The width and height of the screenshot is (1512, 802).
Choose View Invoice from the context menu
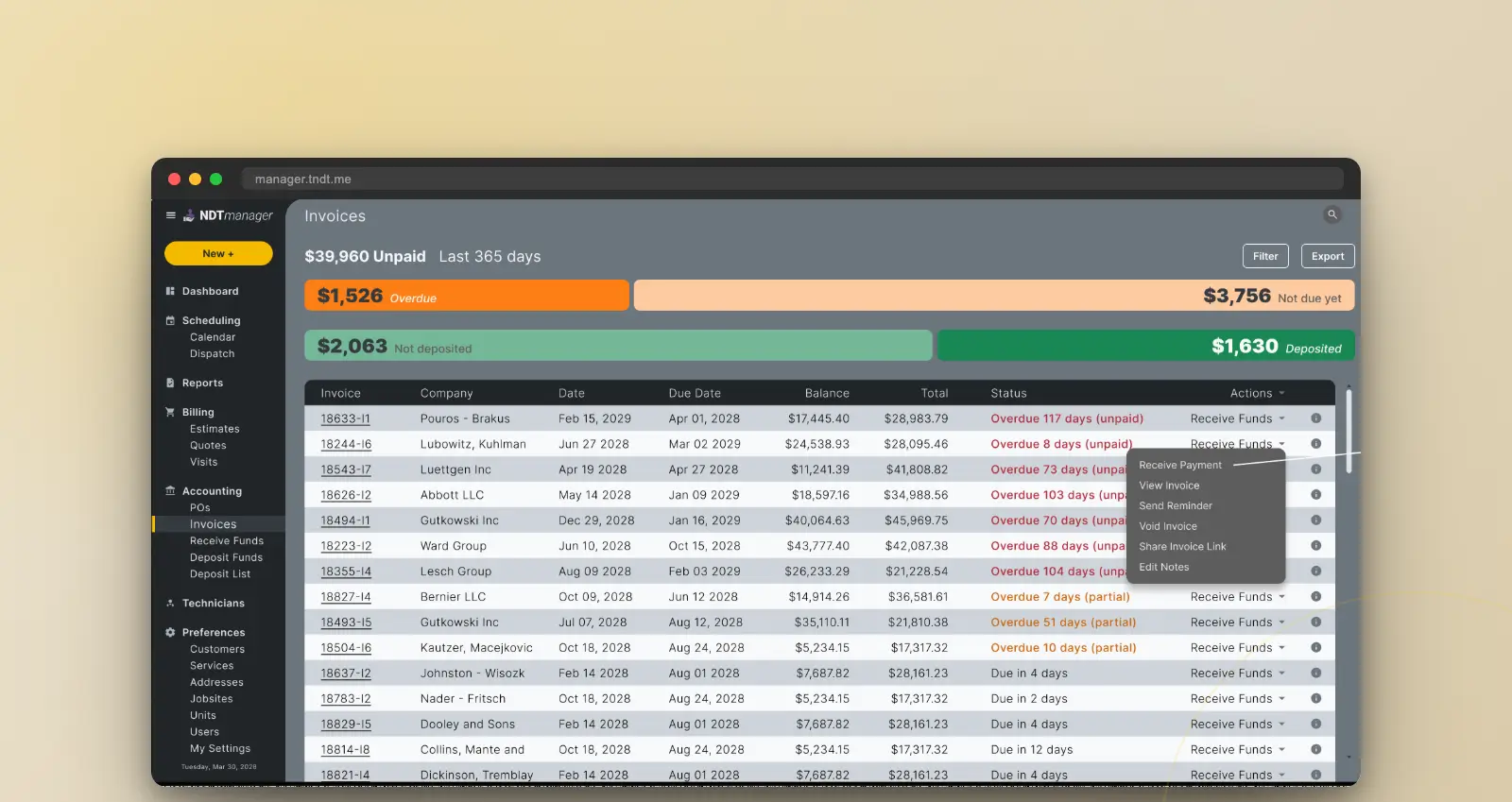pos(1169,486)
